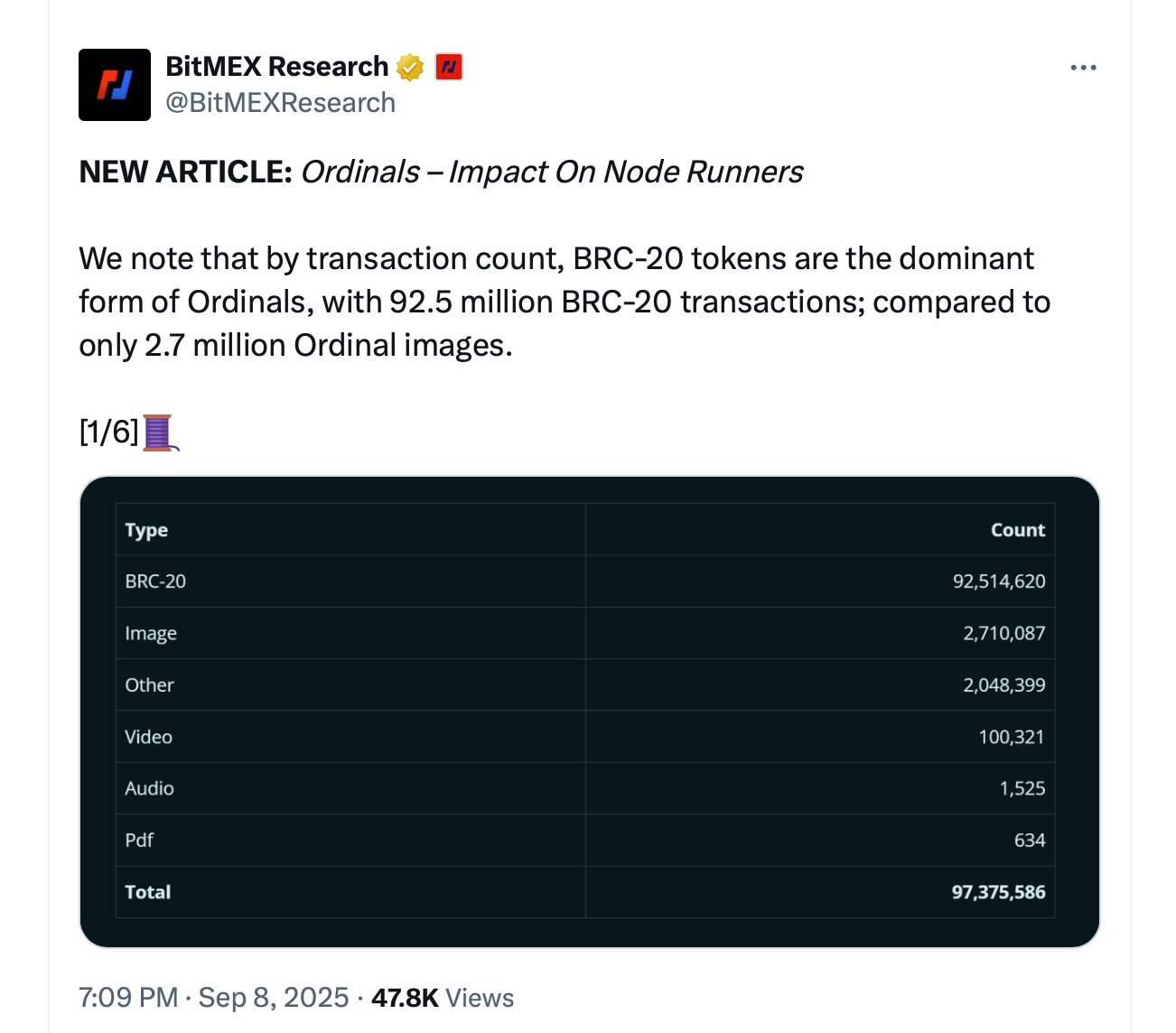Click the thread spool emoji

159,433
